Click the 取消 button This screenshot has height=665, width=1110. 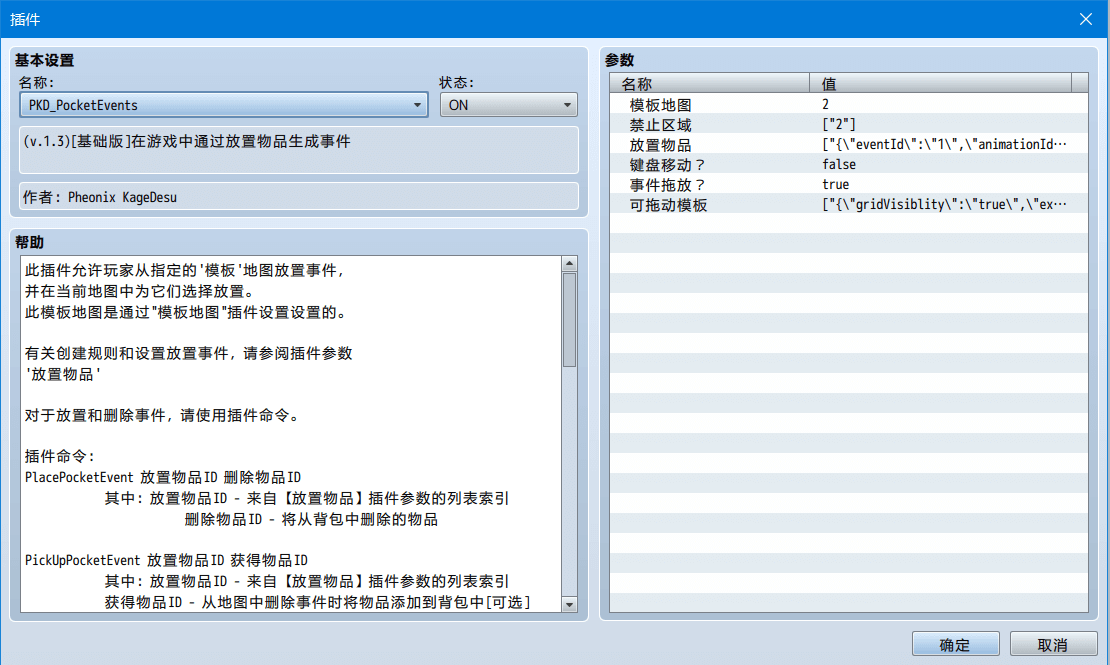(1053, 644)
